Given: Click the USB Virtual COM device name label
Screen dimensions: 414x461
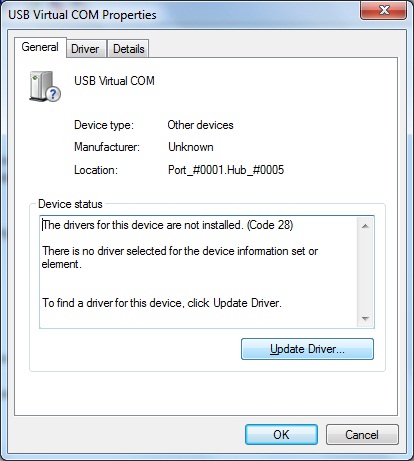Looking at the screenshot, I should (114, 81).
